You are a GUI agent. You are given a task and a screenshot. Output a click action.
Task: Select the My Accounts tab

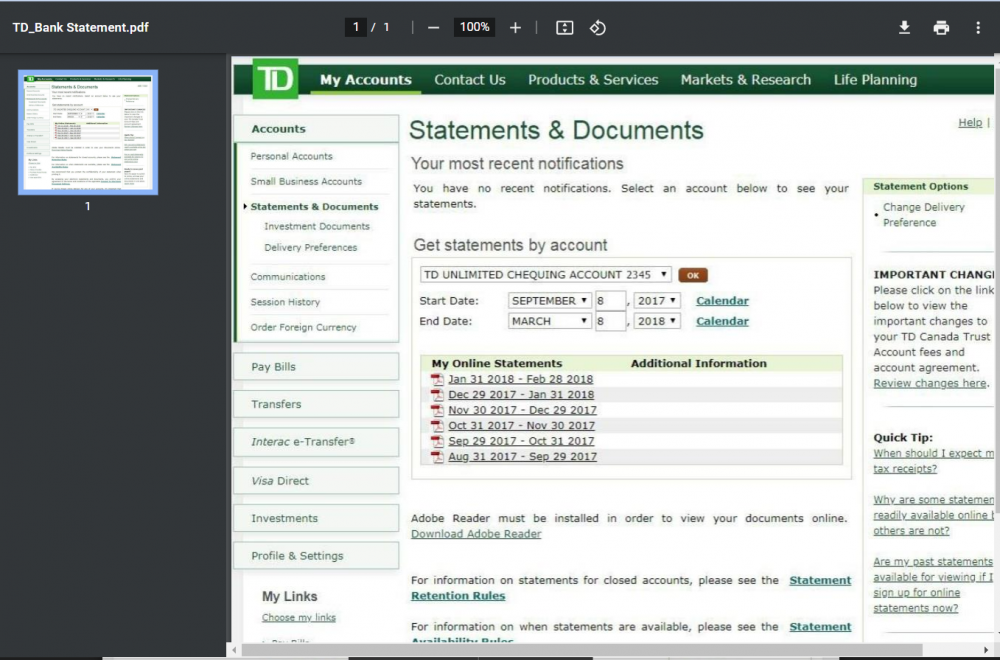pos(365,80)
